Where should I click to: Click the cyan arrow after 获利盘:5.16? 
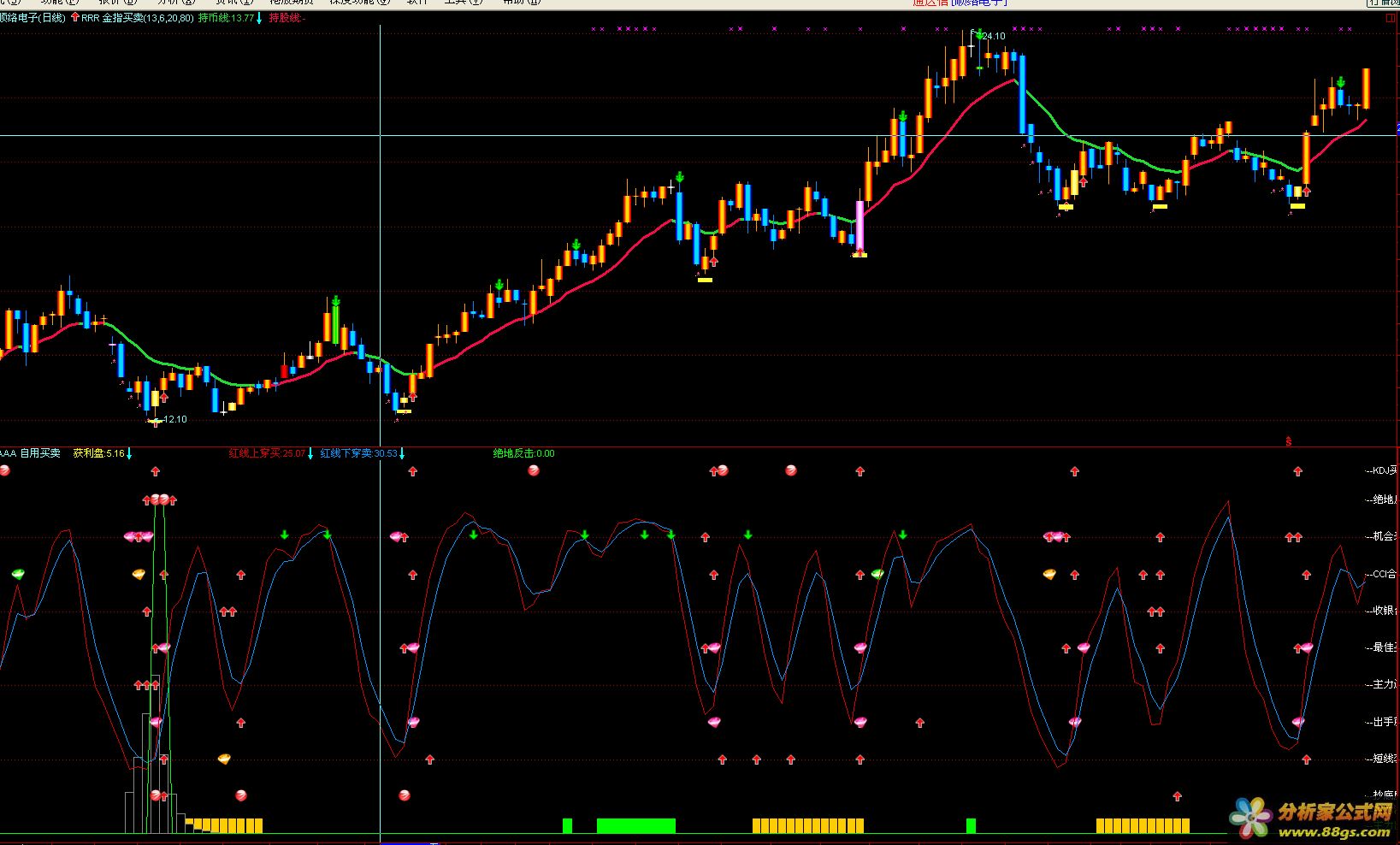[129, 453]
